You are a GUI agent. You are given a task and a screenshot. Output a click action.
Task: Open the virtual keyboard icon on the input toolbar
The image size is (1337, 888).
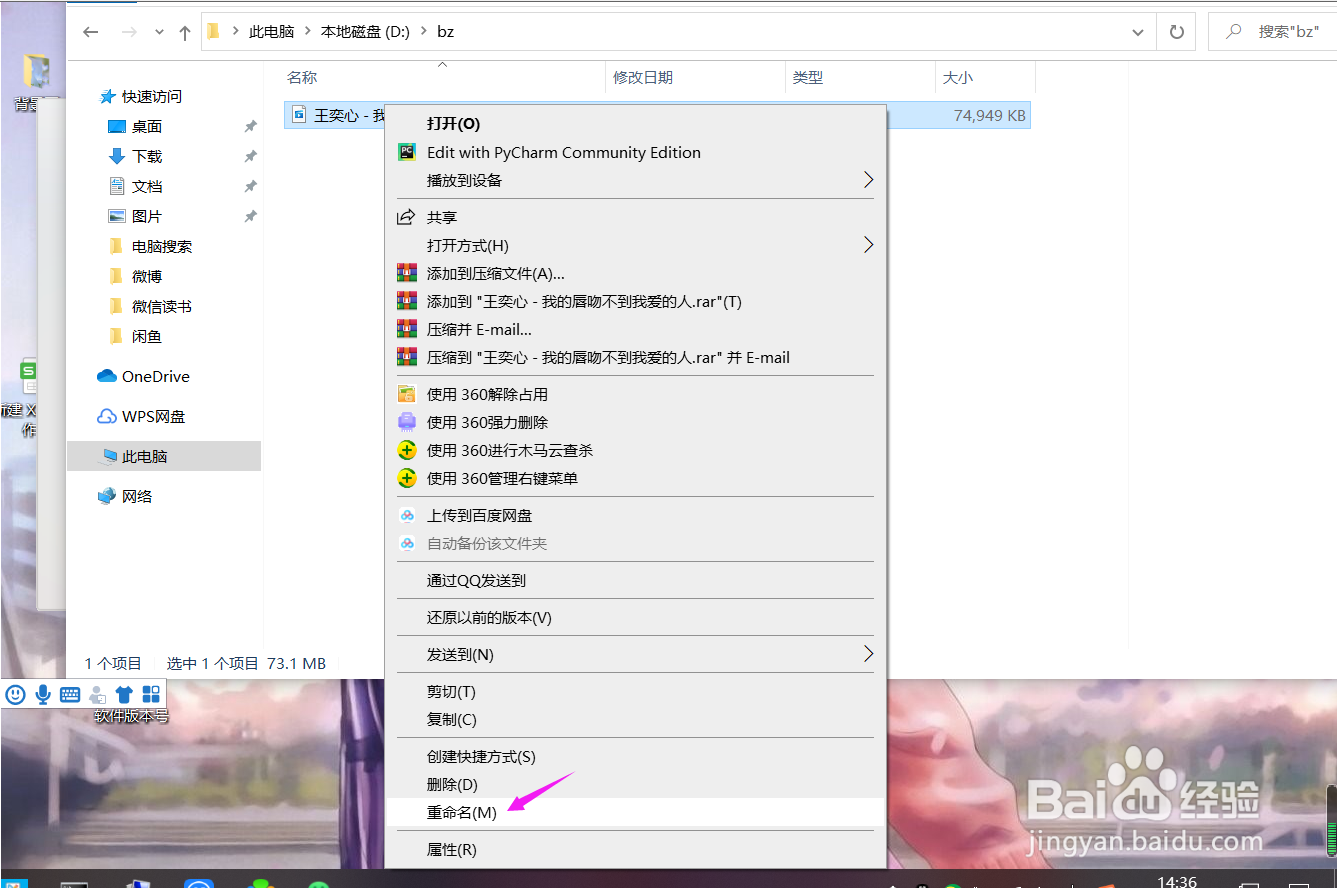click(x=69, y=694)
